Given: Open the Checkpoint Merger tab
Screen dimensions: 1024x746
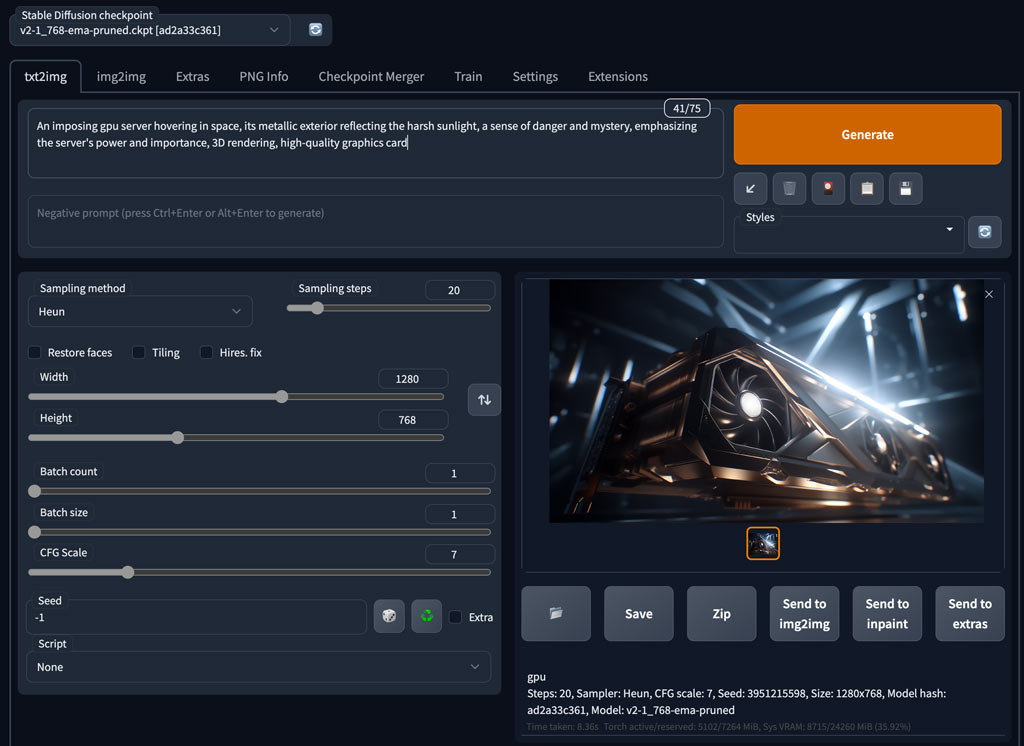Looking at the screenshot, I should coord(371,77).
